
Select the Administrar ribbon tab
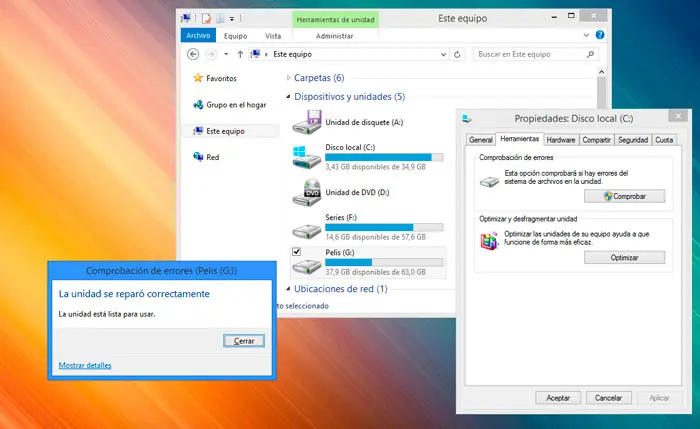coord(334,36)
